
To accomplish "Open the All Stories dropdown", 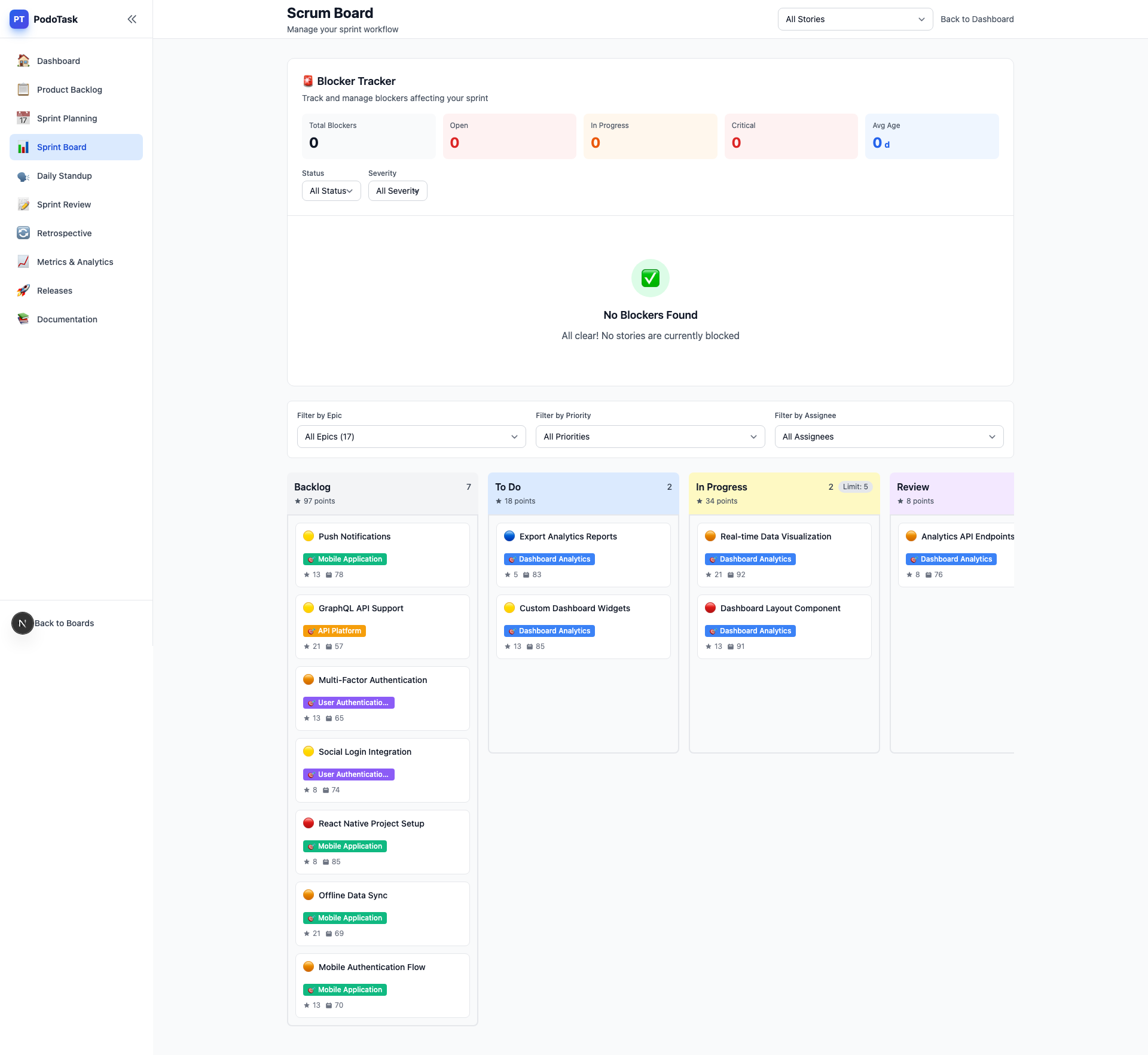I will 855,19.
